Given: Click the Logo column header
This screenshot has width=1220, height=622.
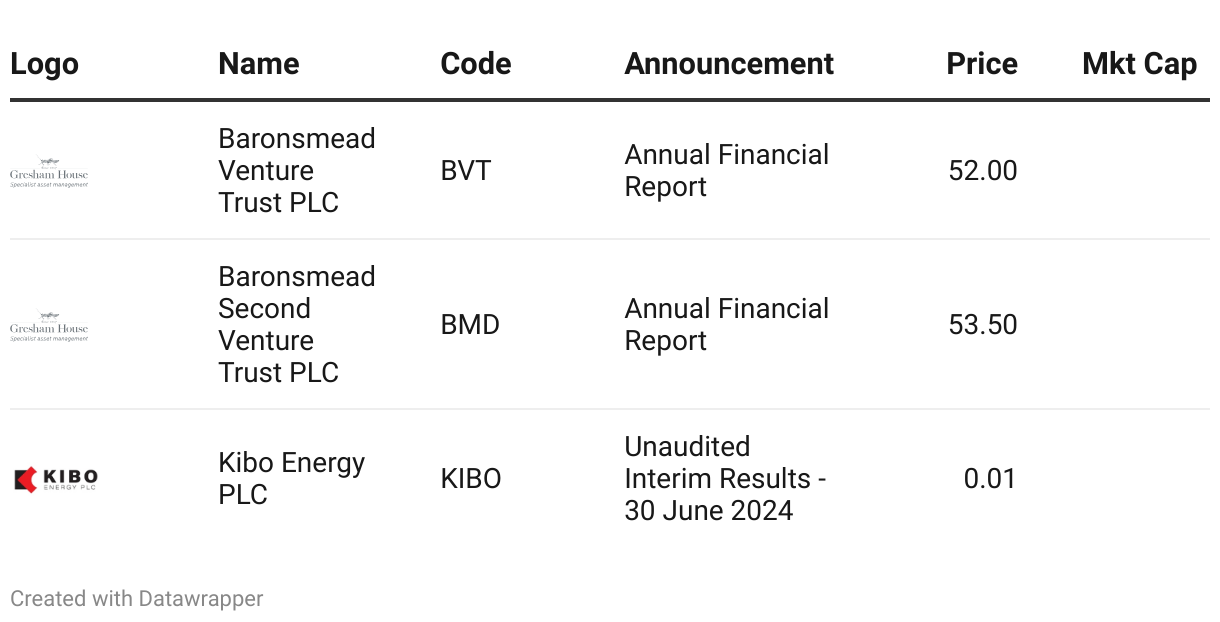Looking at the screenshot, I should (44, 64).
